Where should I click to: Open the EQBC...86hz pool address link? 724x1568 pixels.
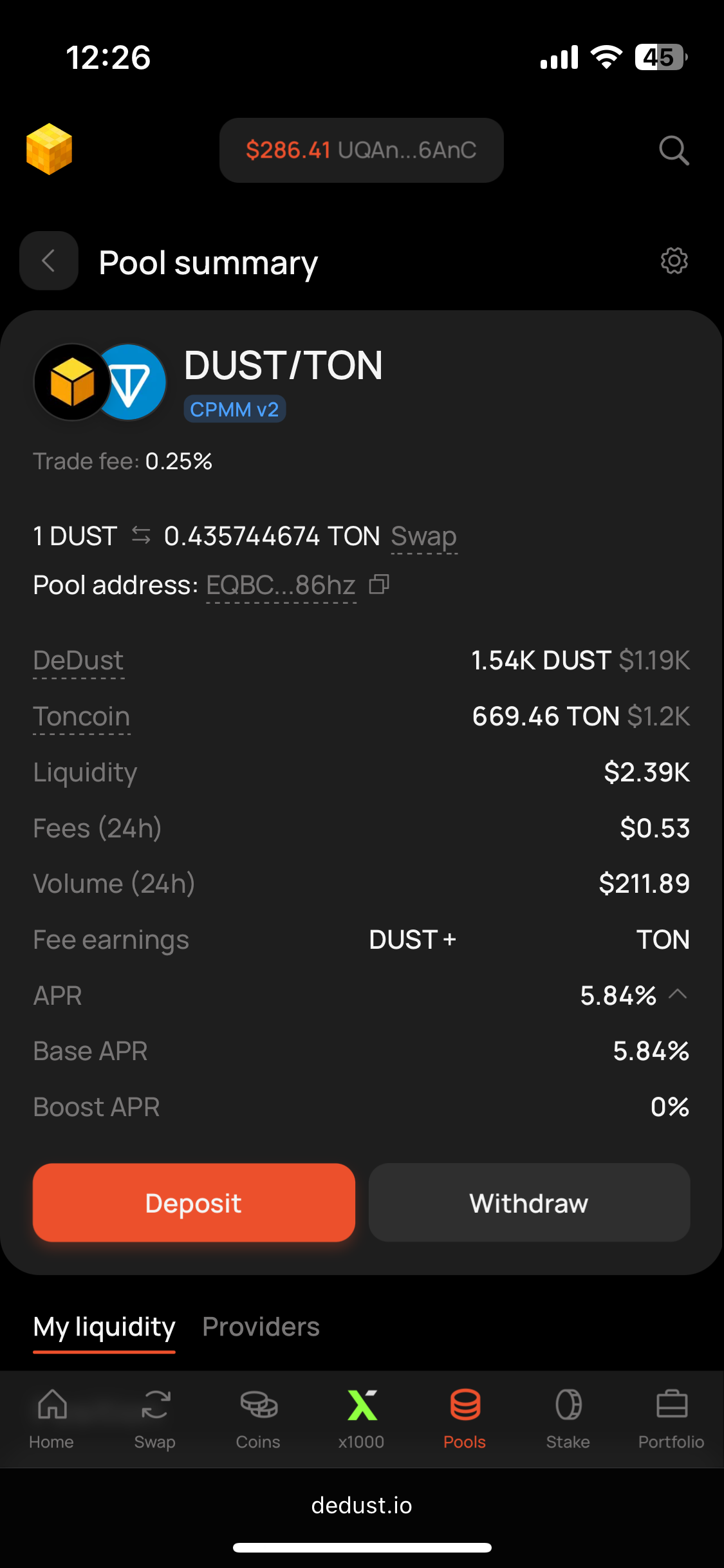281,585
